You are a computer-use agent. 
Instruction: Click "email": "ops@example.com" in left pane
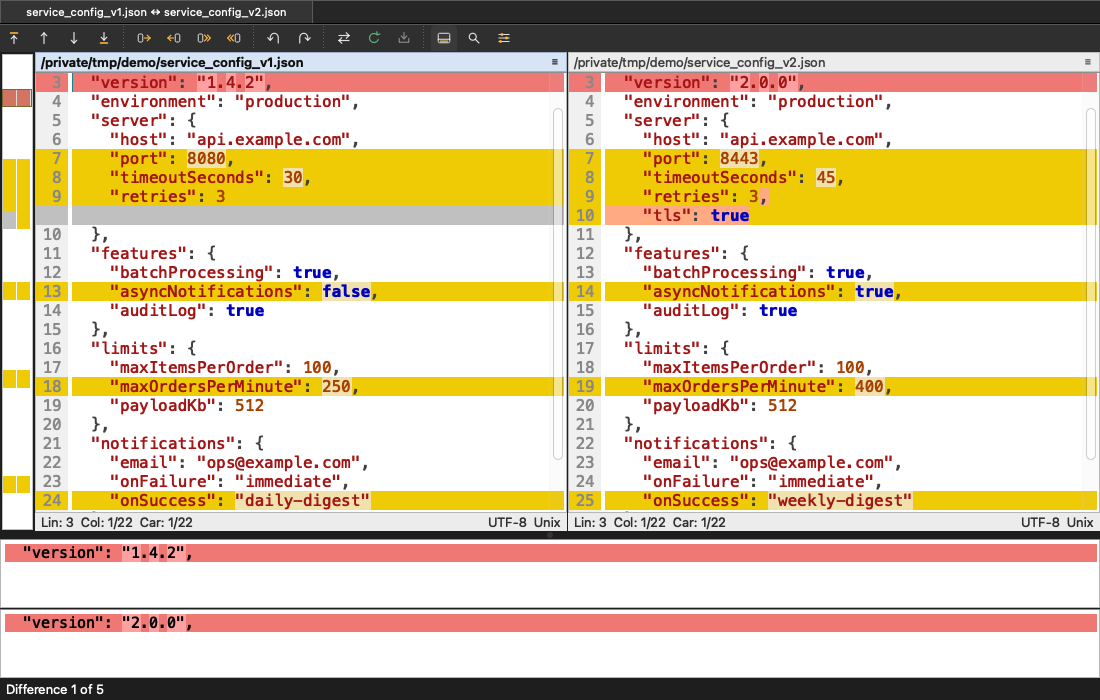[239, 462]
